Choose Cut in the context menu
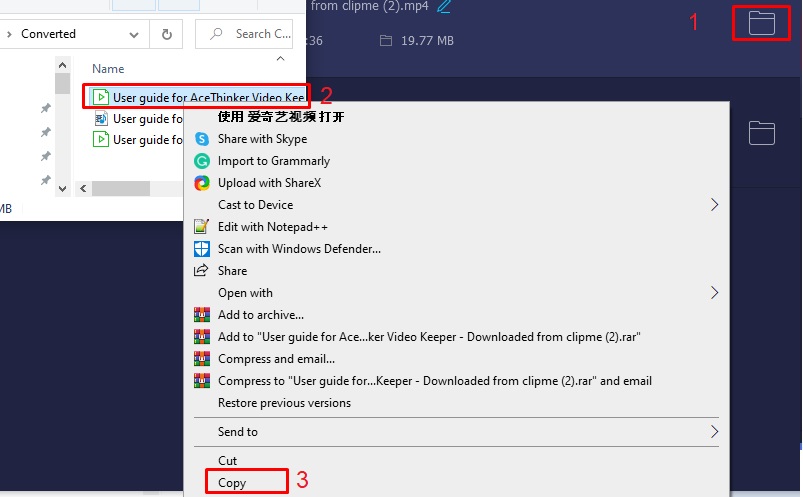The image size is (803, 497). pyautogui.click(x=227, y=461)
